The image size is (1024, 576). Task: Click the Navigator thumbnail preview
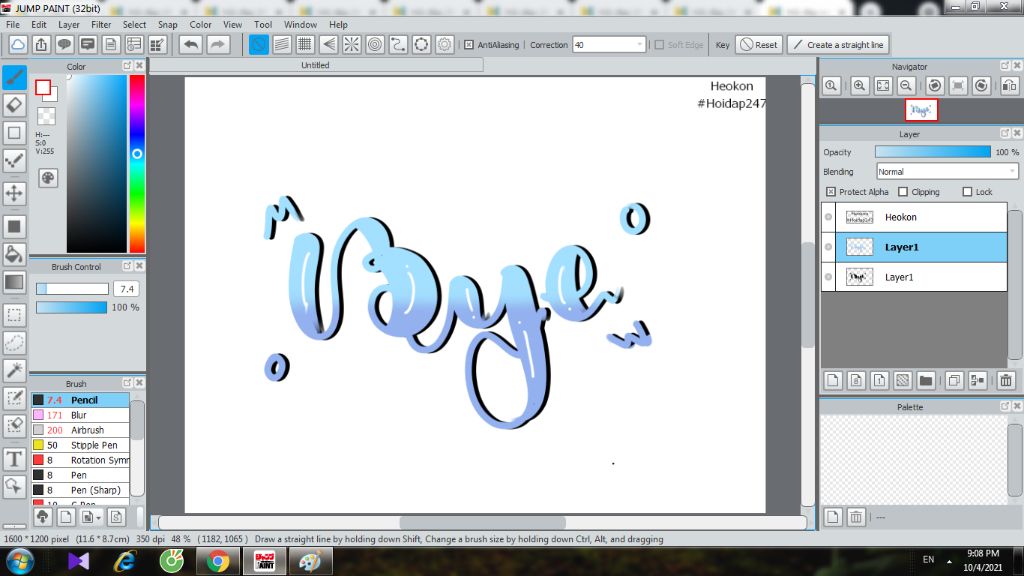[921, 110]
